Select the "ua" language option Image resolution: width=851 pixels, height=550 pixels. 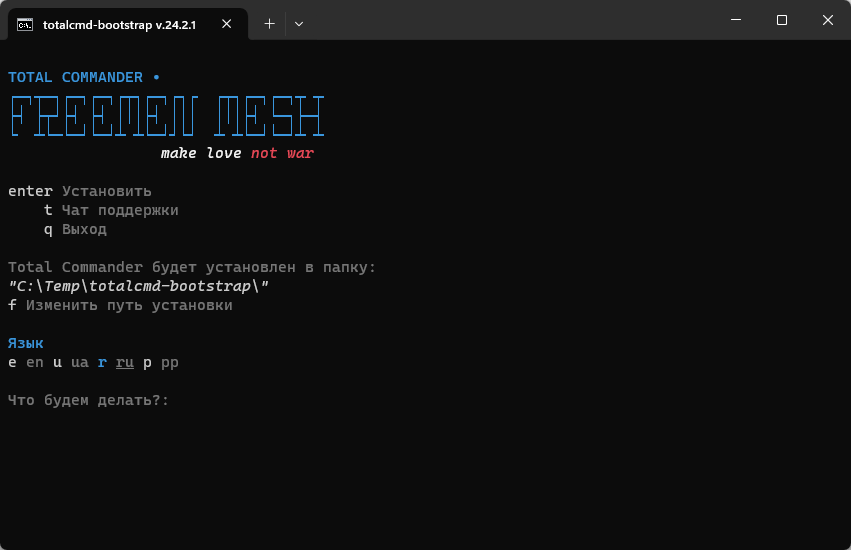(80, 362)
